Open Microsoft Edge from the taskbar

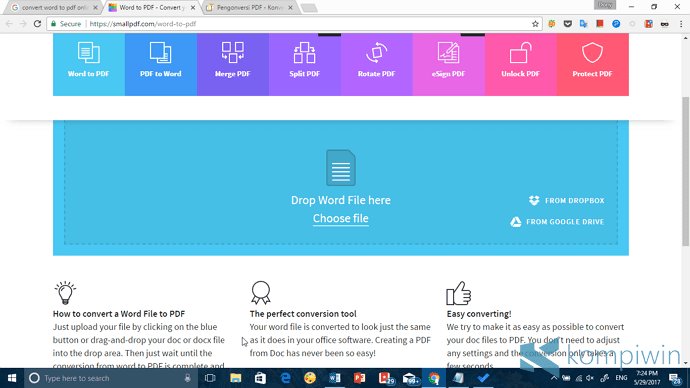pyautogui.click(x=285, y=378)
